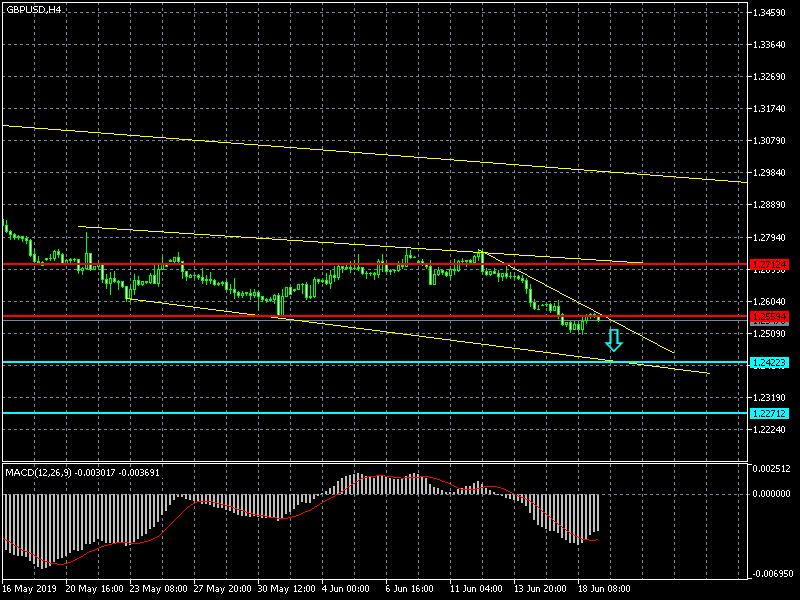Click the 1.34590 price scale value
The image size is (800, 600).
click(x=771, y=13)
